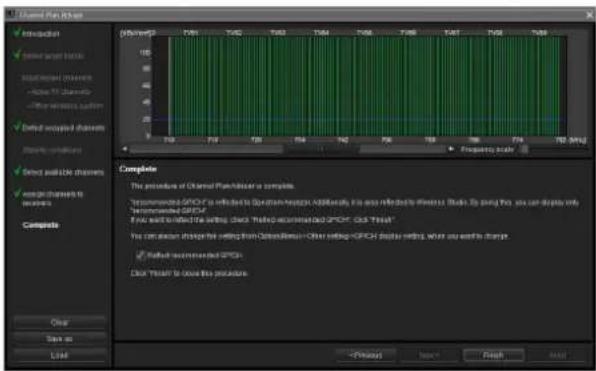Select the Complete step in the sidebar

[41, 225]
